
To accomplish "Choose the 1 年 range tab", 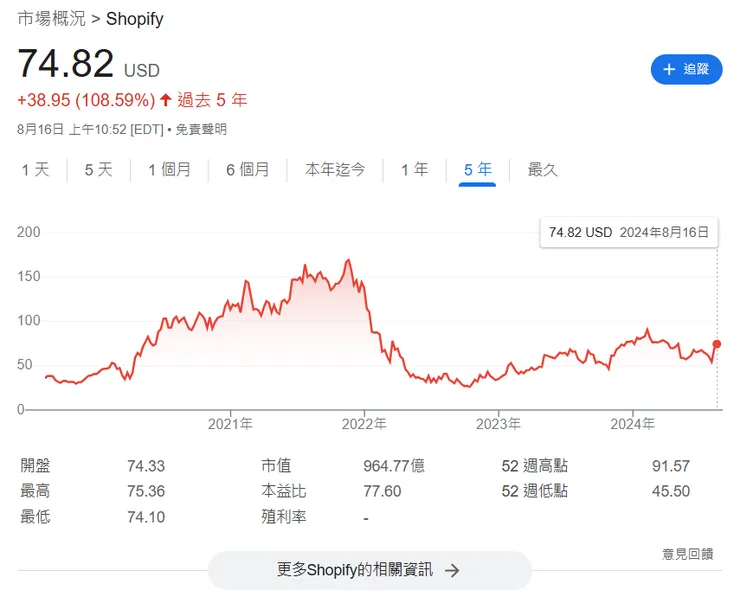I will [414, 170].
